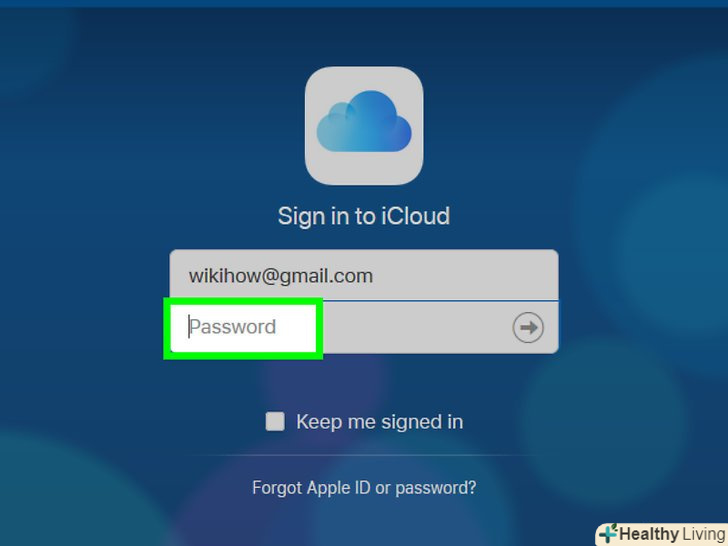Open Forgot Apple ID or password link
Viewport: 728px width, 546px height.
[364, 488]
